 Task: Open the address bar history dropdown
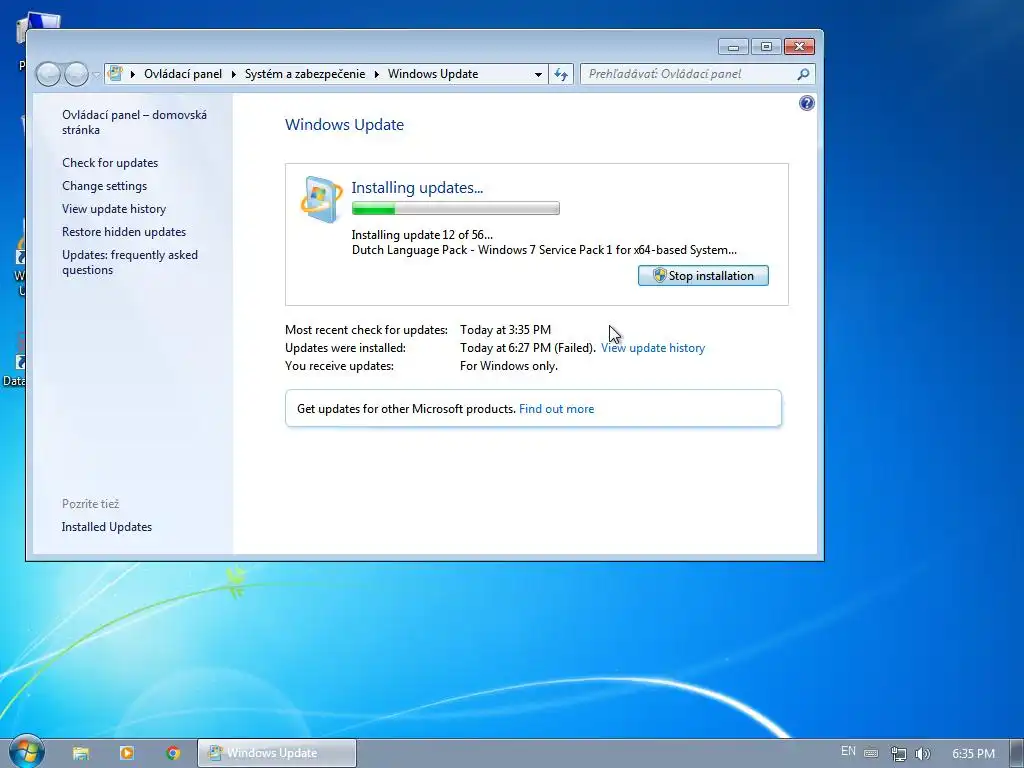point(538,74)
